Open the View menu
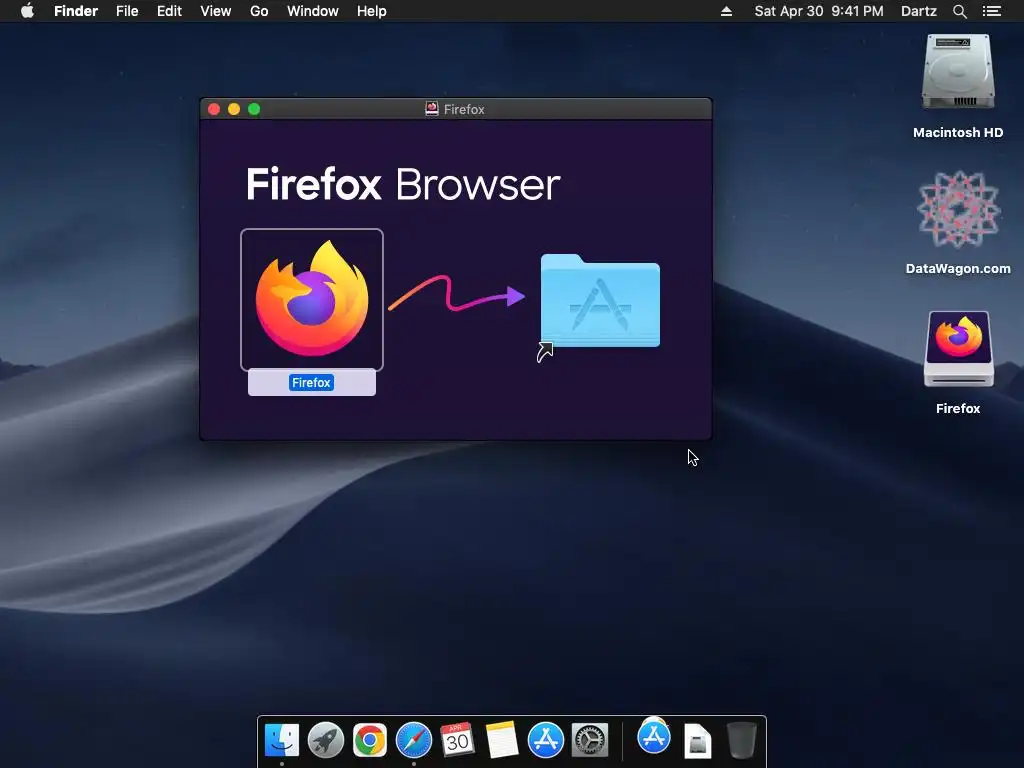The height and width of the screenshot is (768, 1024). 216,11
